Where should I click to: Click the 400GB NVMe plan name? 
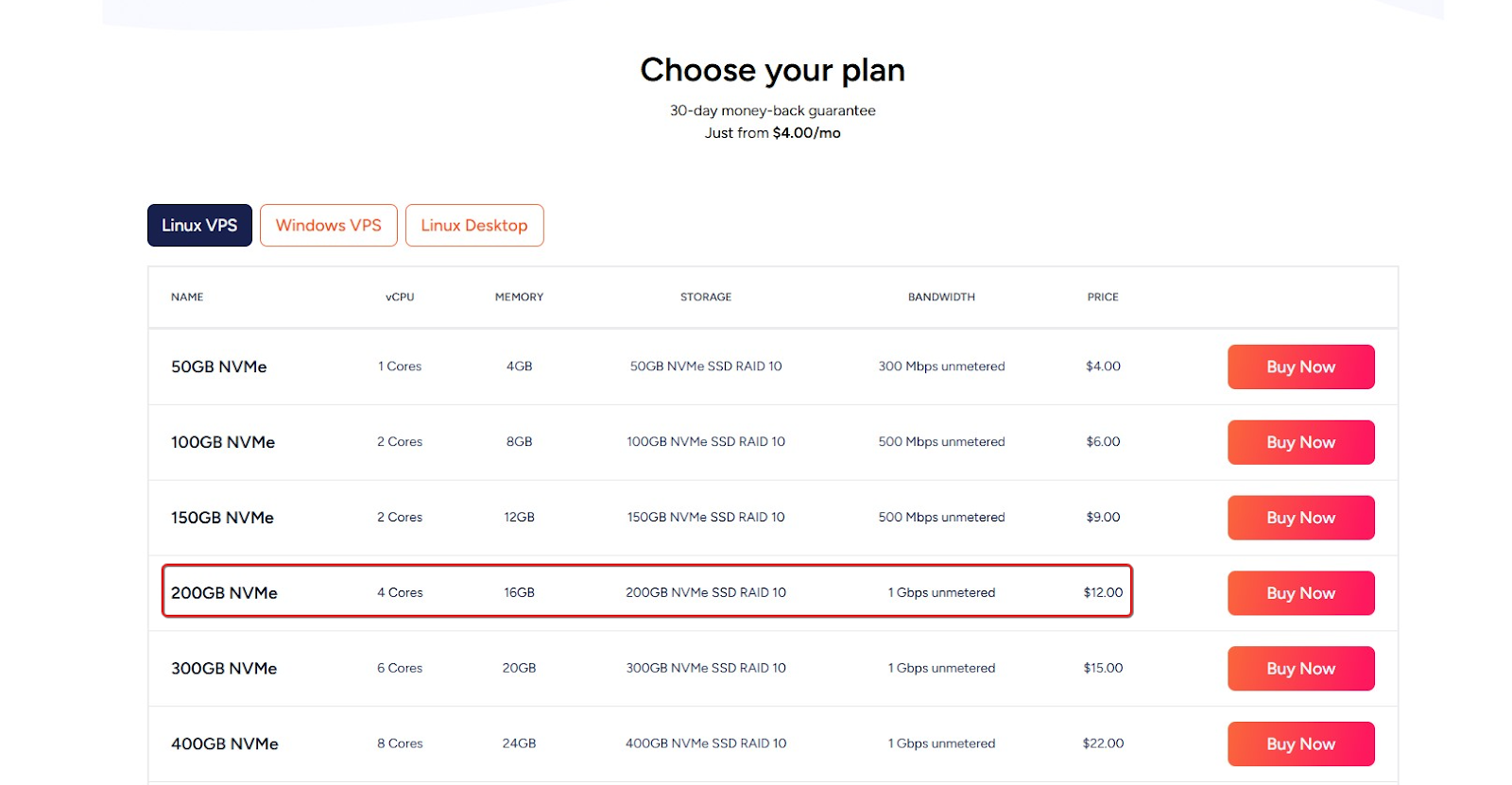(223, 743)
